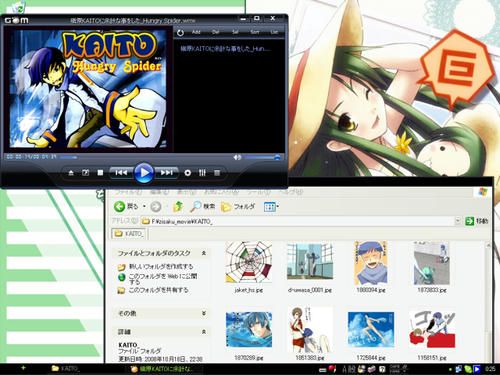Open GOM preferences gear icon

coord(188,173)
